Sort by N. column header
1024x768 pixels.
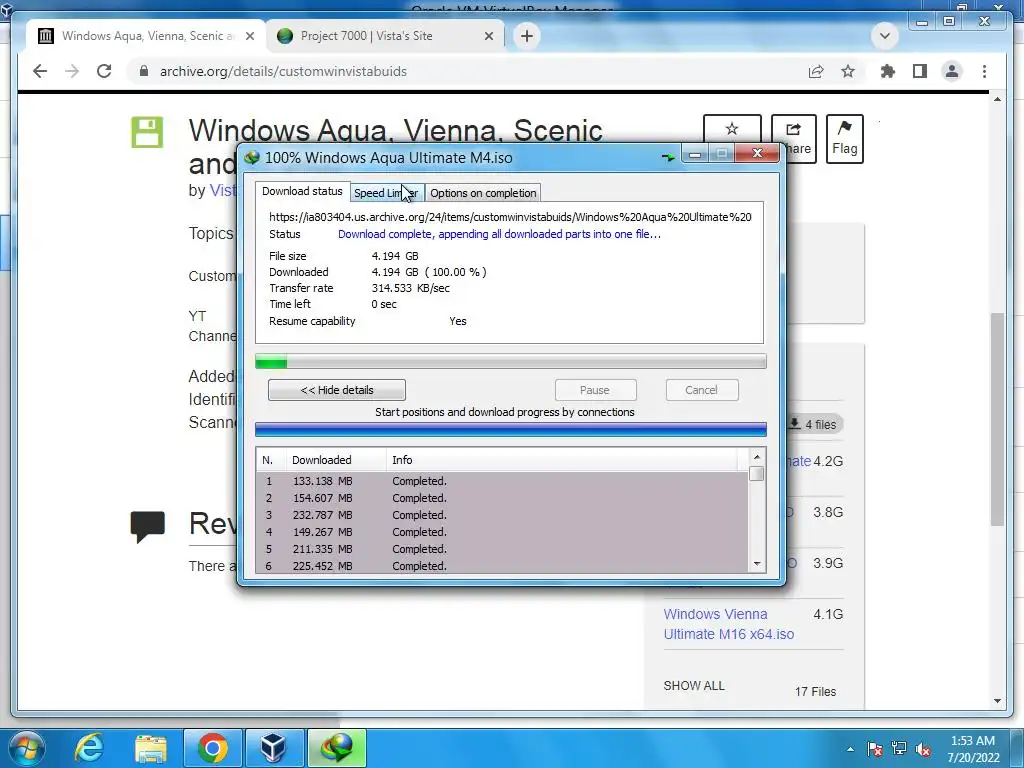tap(271, 460)
